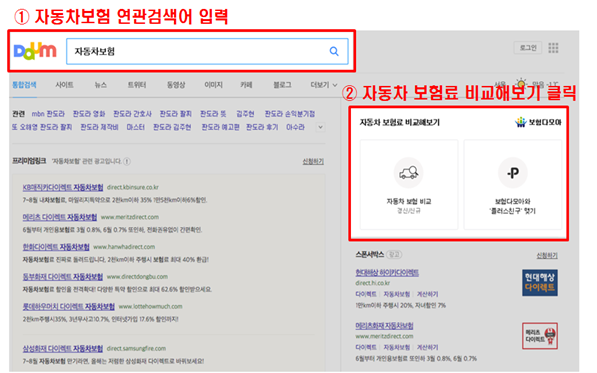Select the 이미지 tab
Viewport: 597px width, 373px height.
pyautogui.click(x=213, y=85)
